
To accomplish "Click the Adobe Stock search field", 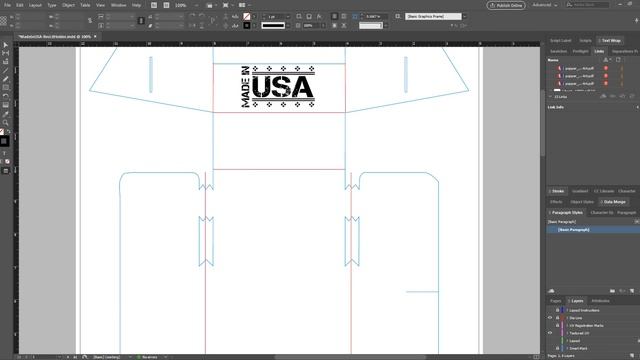I will (x=588, y=5).
